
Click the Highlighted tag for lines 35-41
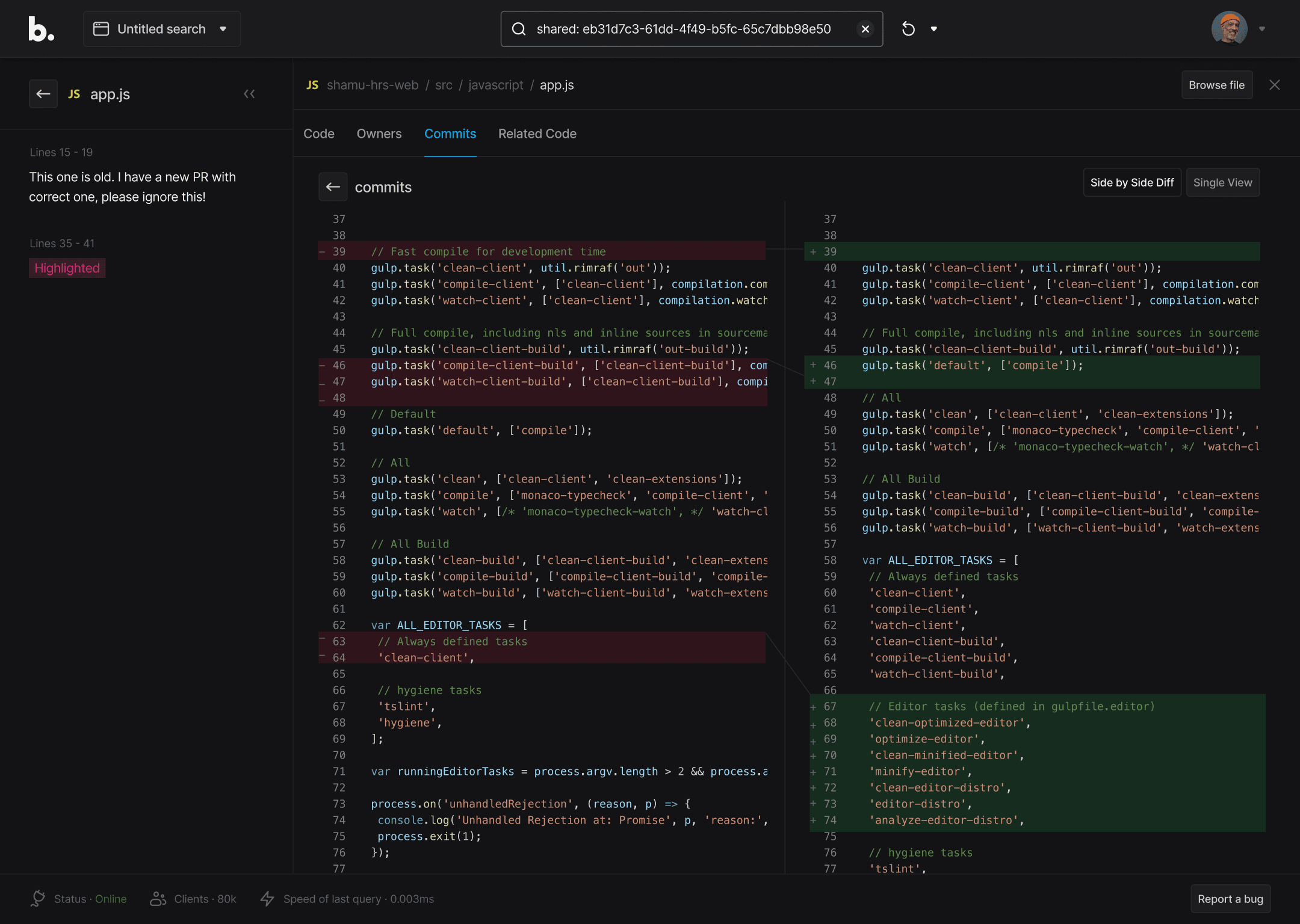pyautogui.click(x=67, y=268)
